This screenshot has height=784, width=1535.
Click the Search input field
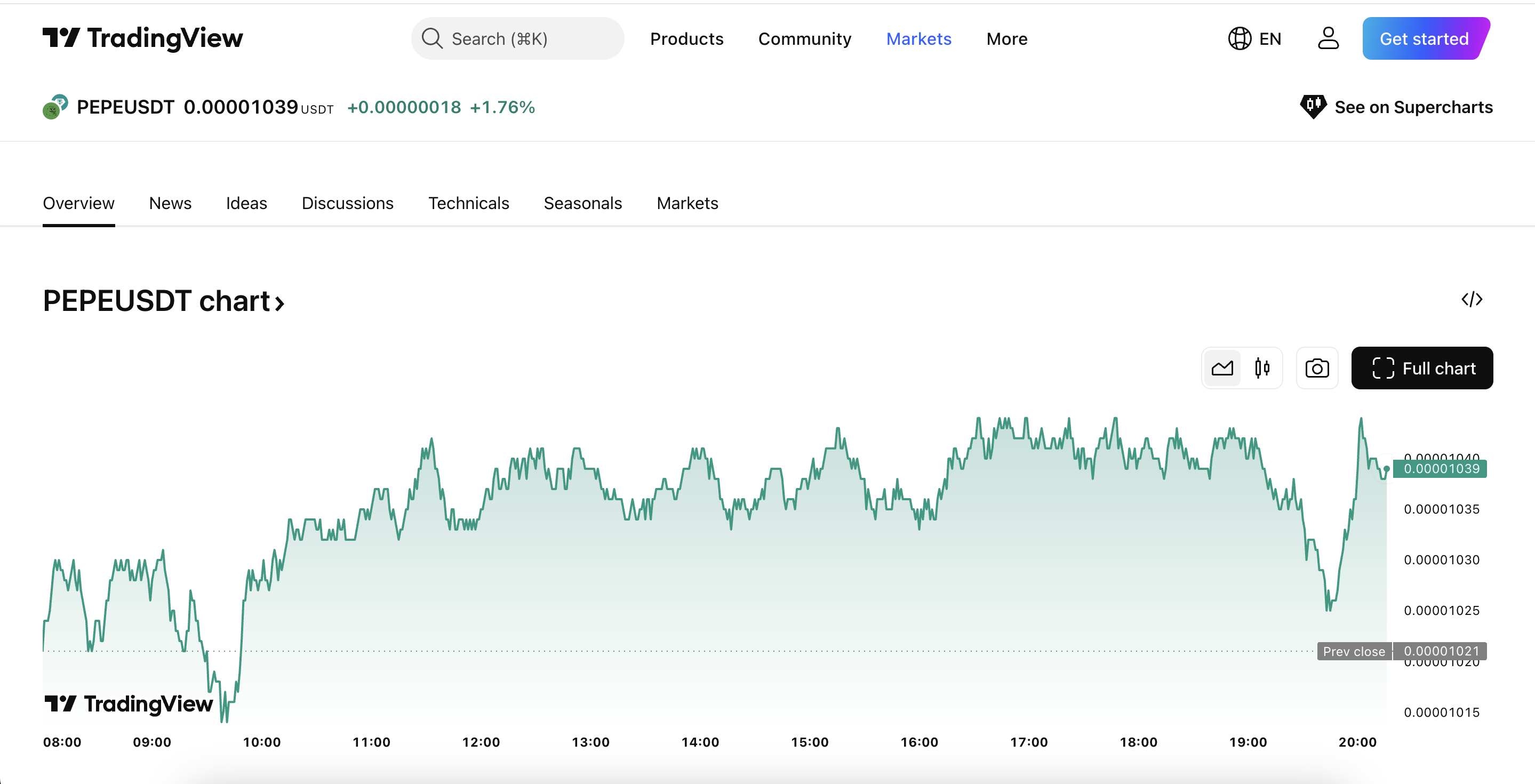pyautogui.click(x=517, y=39)
